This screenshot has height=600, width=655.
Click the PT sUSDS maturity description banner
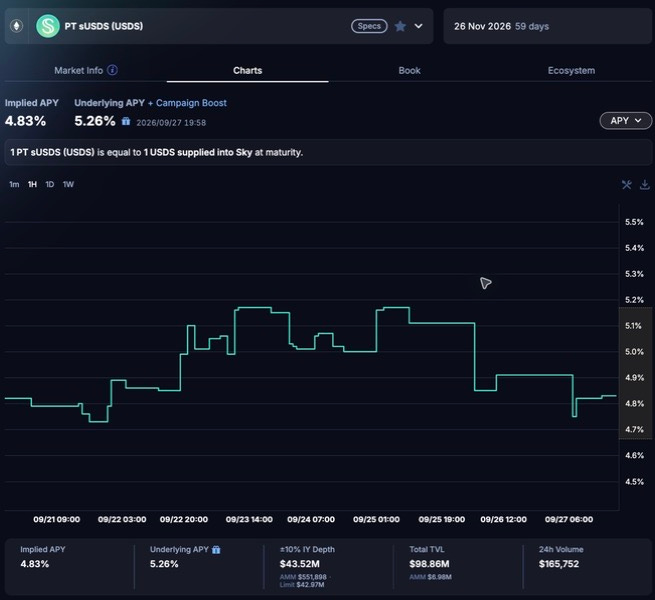pyautogui.click(x=328, y=153)
